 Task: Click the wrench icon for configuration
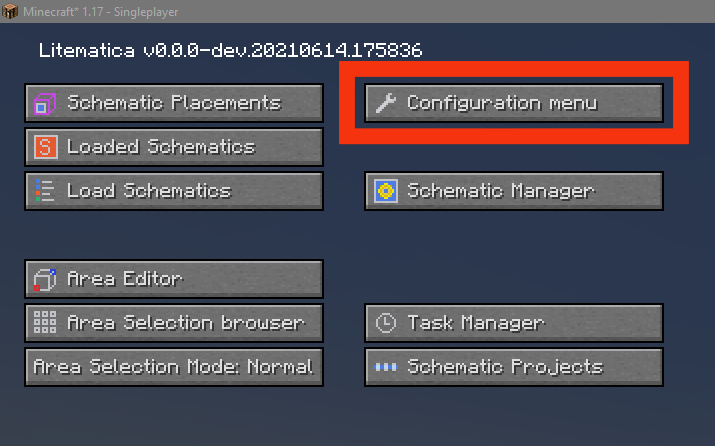(x=385, y=103)
